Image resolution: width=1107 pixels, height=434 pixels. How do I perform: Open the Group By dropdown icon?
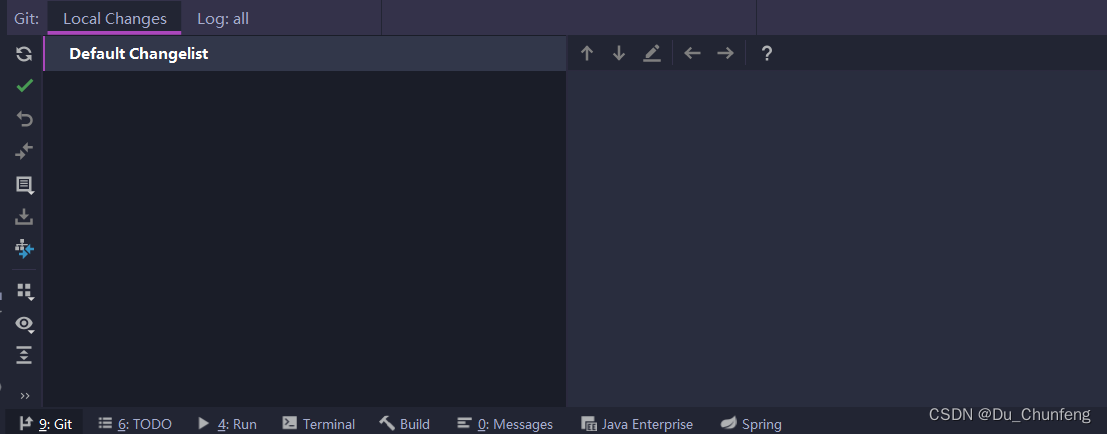[x=25, y=292]
